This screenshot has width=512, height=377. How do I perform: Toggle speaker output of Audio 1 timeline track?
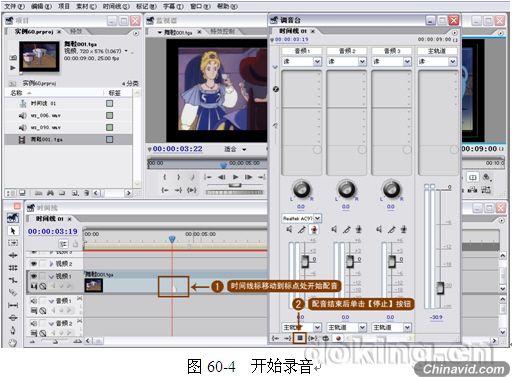click(x=34, y=301)
